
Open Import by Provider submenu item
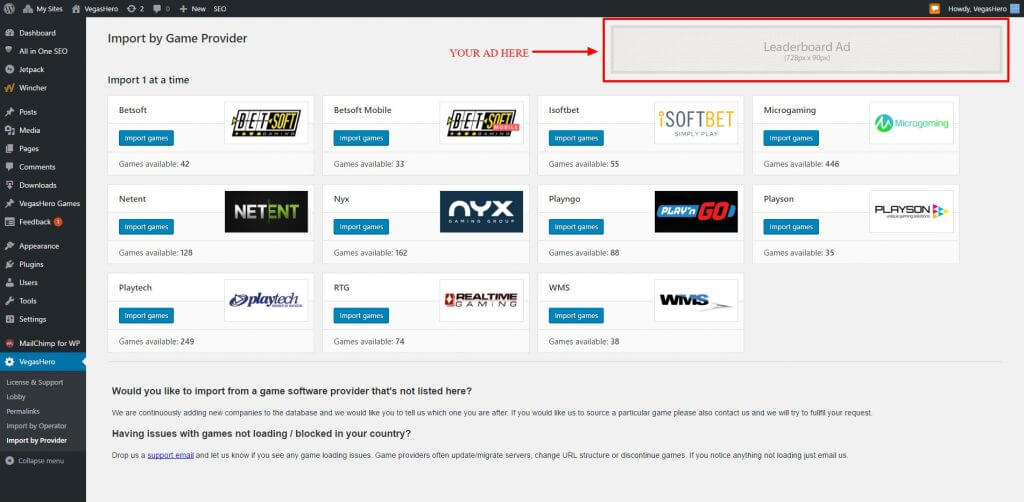click(37, 441)
